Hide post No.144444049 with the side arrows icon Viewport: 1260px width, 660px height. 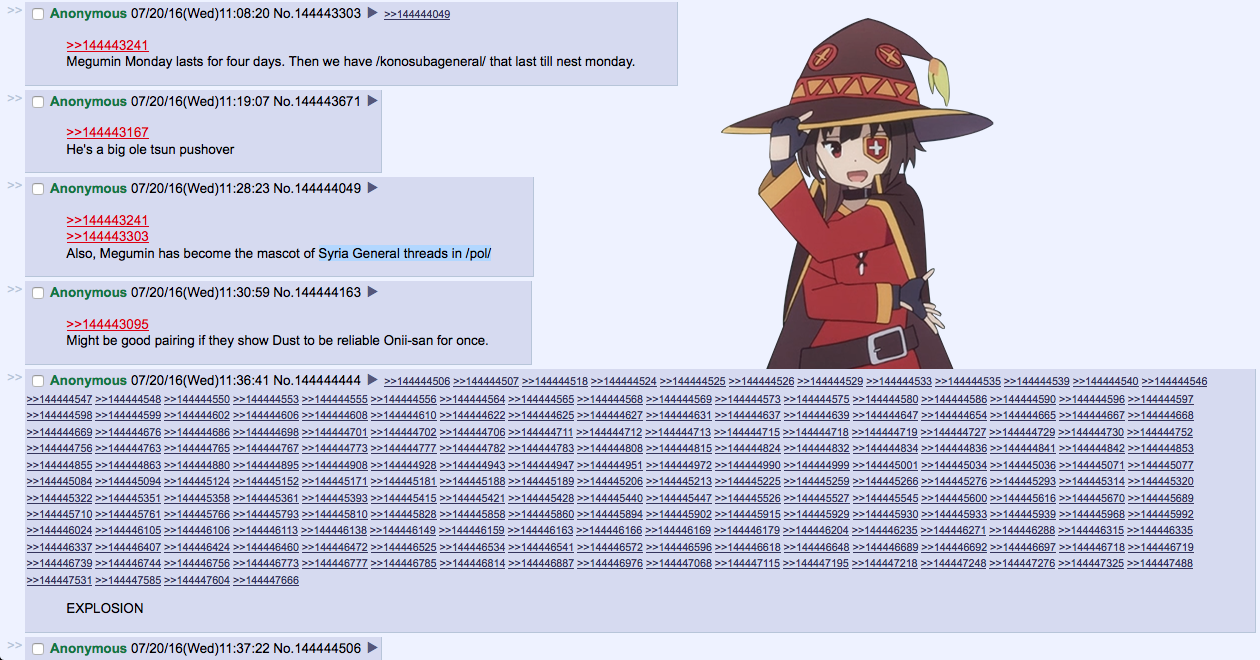pyautogui.click(x=14, y=185)
